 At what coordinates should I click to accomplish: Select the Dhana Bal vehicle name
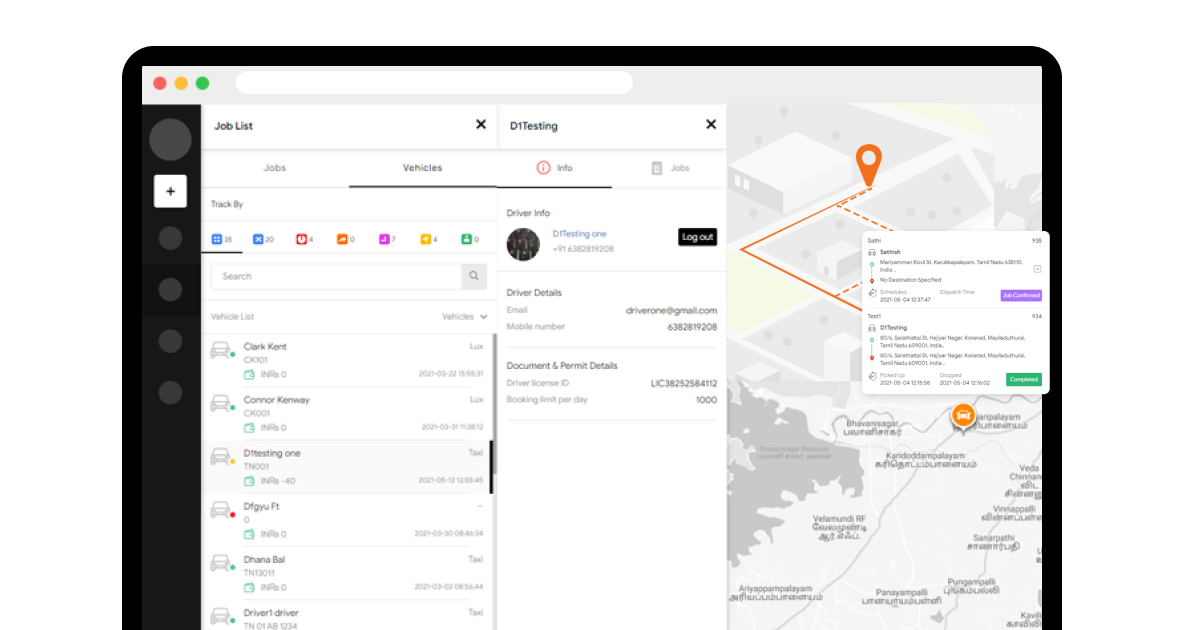pyautogui.click(x=264, y=559)
